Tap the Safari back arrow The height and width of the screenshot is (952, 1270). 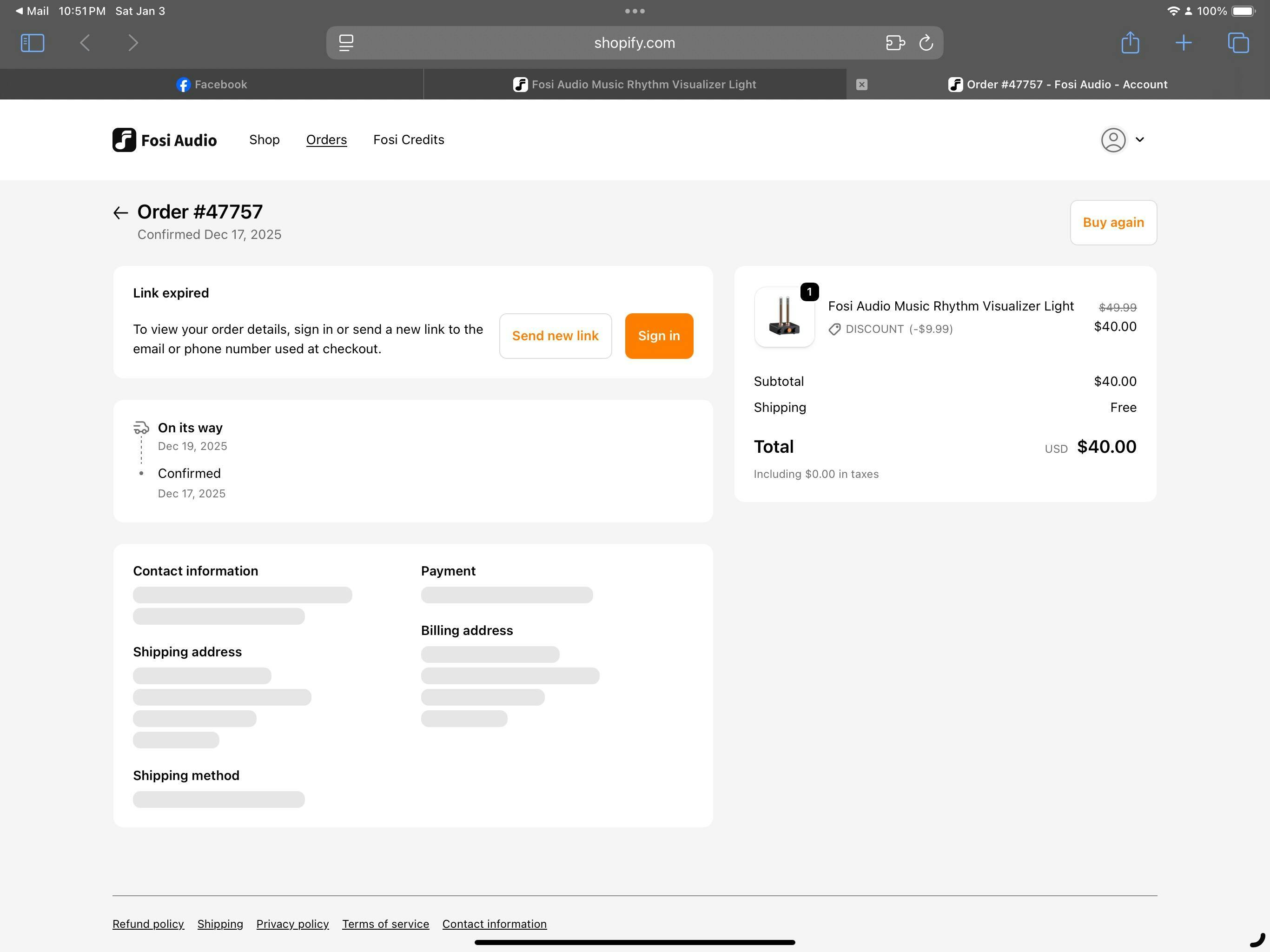click(x=85, y=43)
